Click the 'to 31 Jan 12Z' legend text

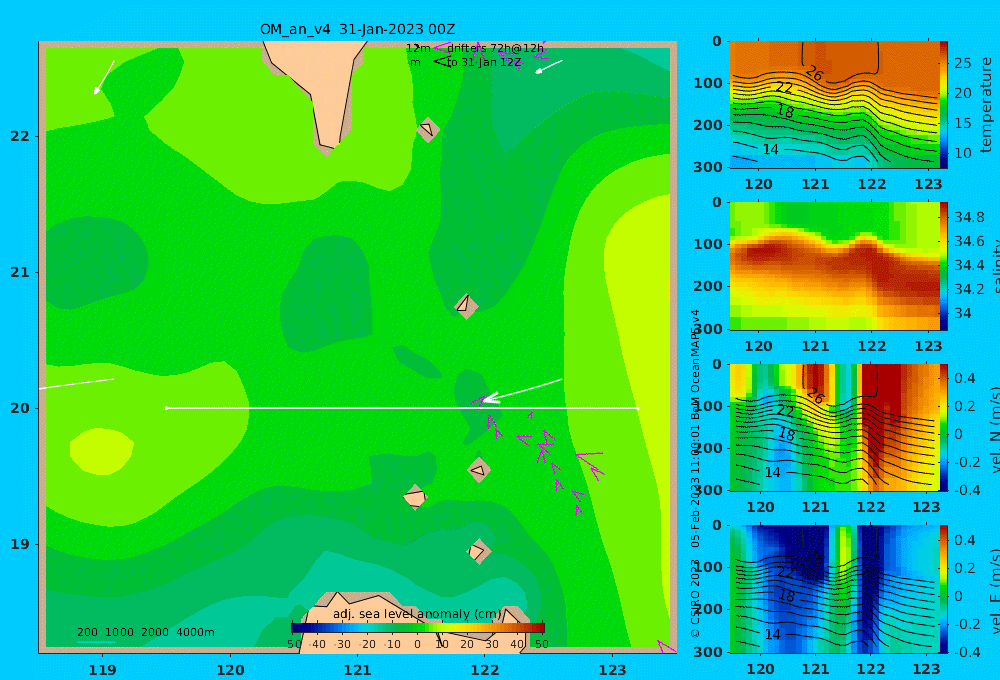tap(484, 63)
